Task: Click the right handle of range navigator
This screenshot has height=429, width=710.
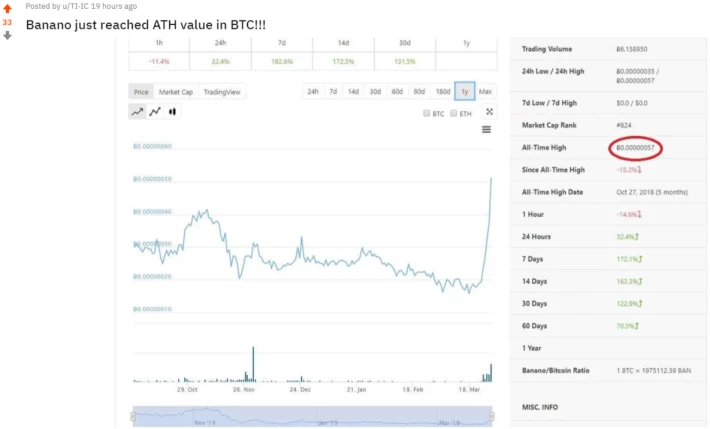Action: tap(492, 416)
